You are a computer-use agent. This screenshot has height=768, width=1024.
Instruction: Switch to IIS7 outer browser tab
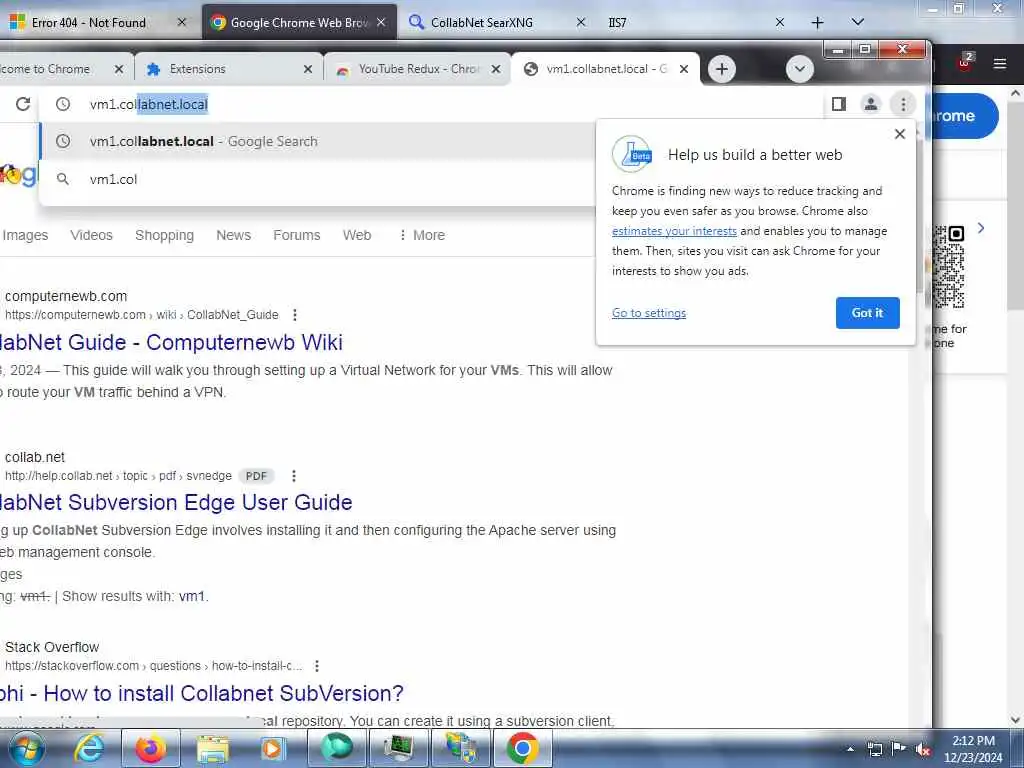(692, 22)
